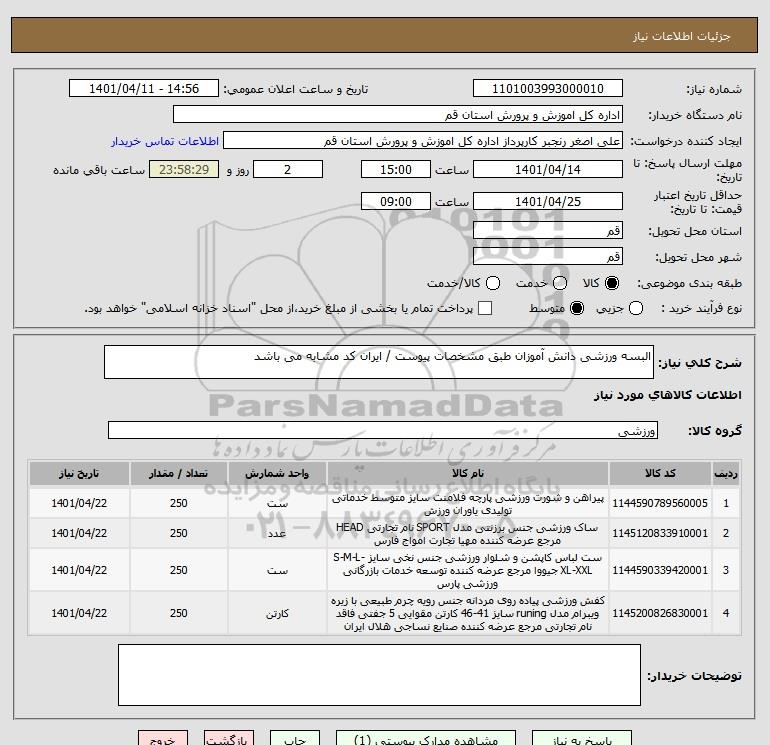Click need date 1401/04/22 in row 3
The height and width of the screenshot is (745, 770).
pyautogui.click(x=79, y=570)
